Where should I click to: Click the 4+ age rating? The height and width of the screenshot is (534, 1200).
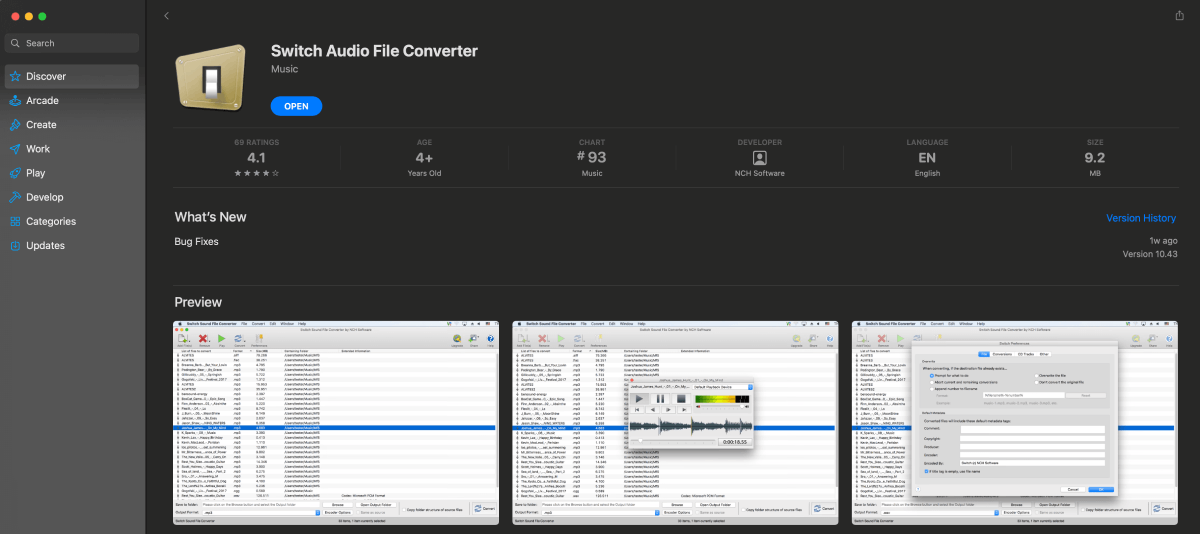pyautogui.click(x=424, y=158)
